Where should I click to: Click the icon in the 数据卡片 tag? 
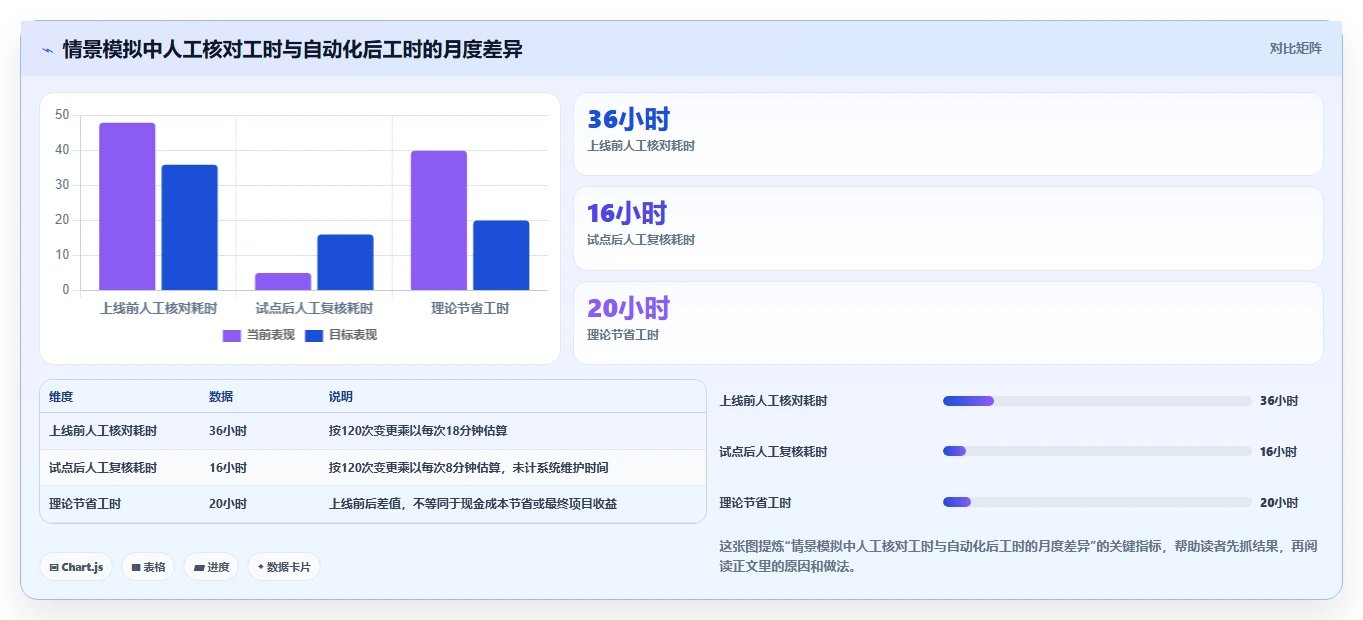click(x=260, y=566)
